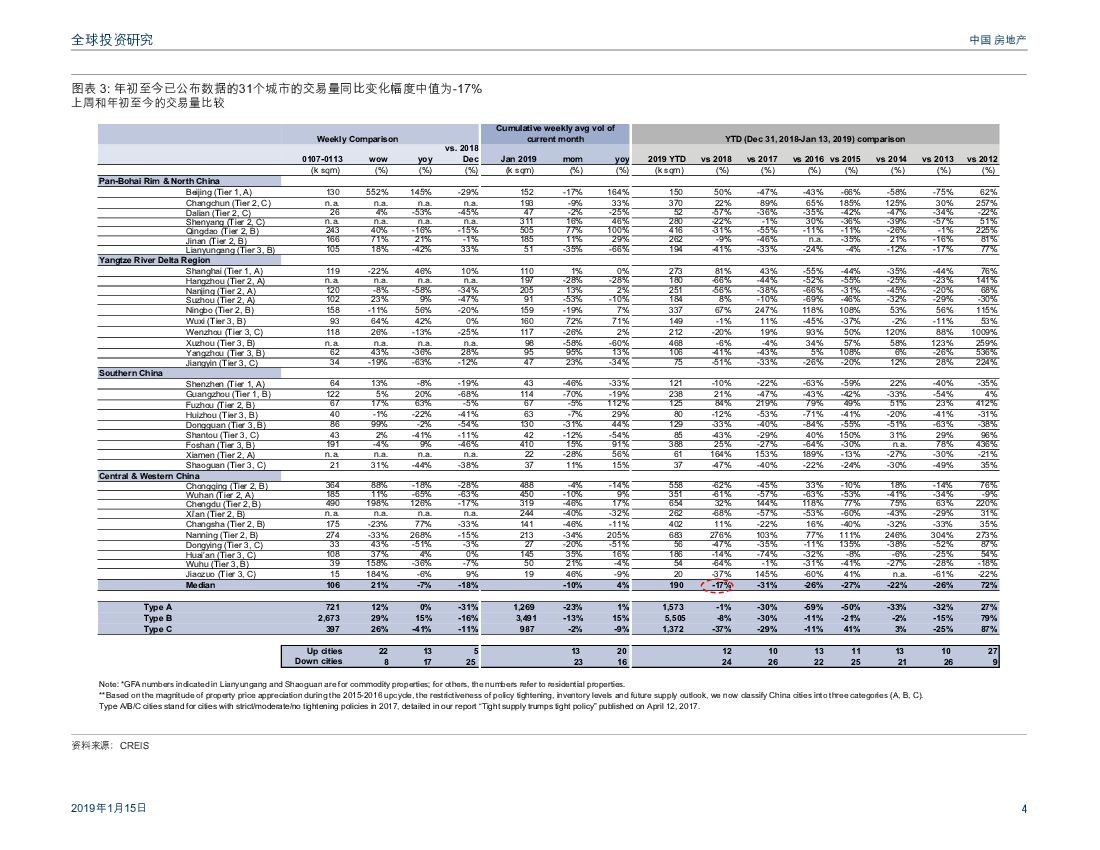Click the 'Guangzhou (Tier 1, B)' row label
Image resolution: width=1100 pixels, height=850 pixels.
coord(228,394)
